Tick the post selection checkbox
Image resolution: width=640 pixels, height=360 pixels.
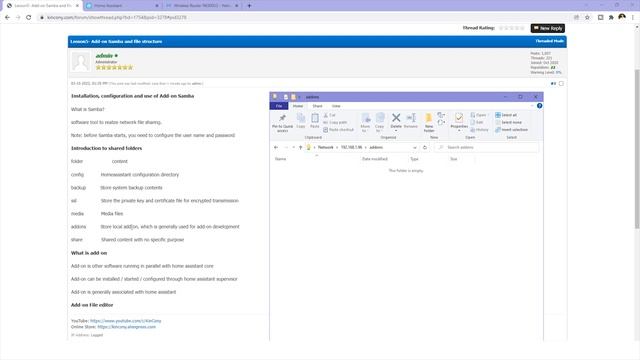pos(561,83)
